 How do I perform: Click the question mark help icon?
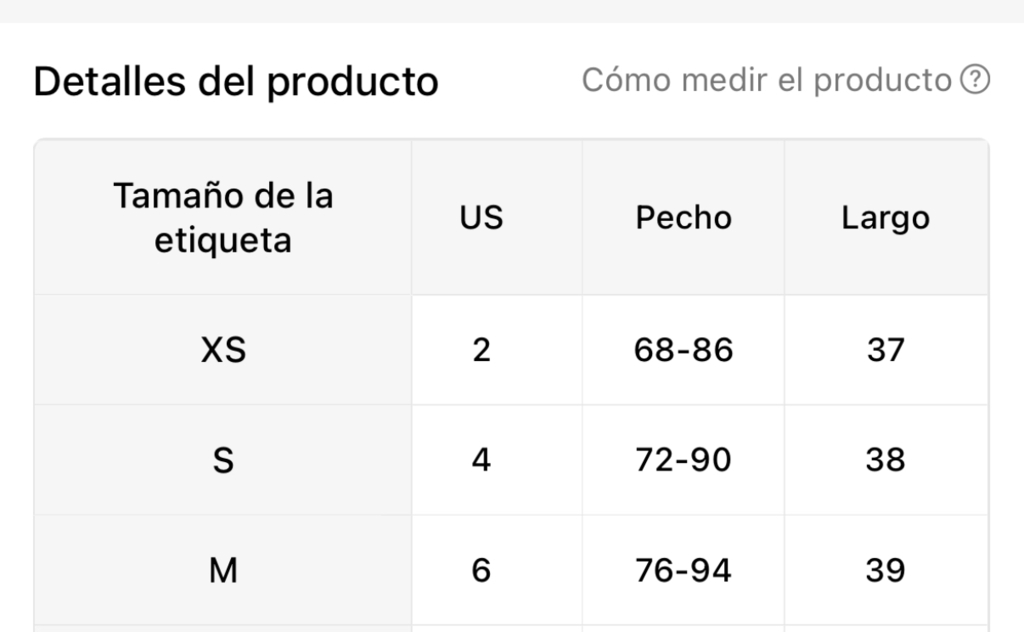pos(975,80)
